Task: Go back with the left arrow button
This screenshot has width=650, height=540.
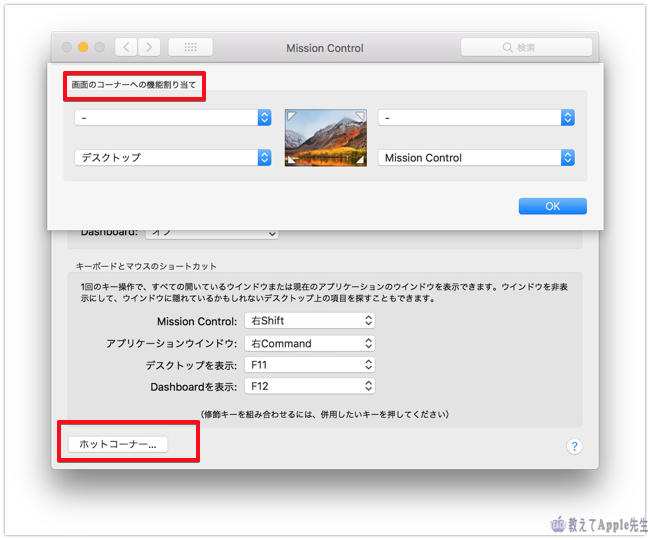Action: tap(126, 47)
